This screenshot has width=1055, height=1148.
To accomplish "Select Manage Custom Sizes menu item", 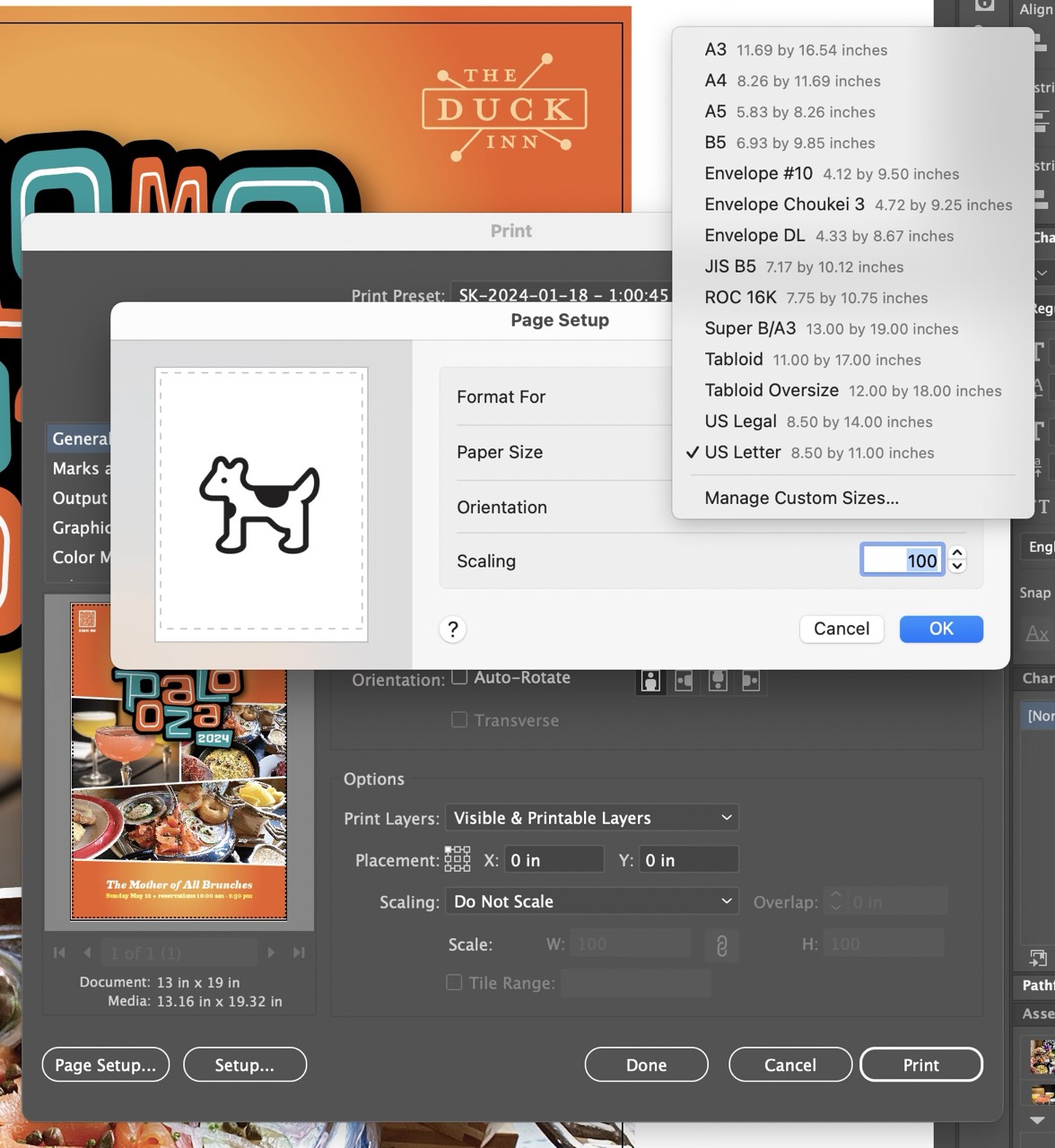I will tap(801, 498).
